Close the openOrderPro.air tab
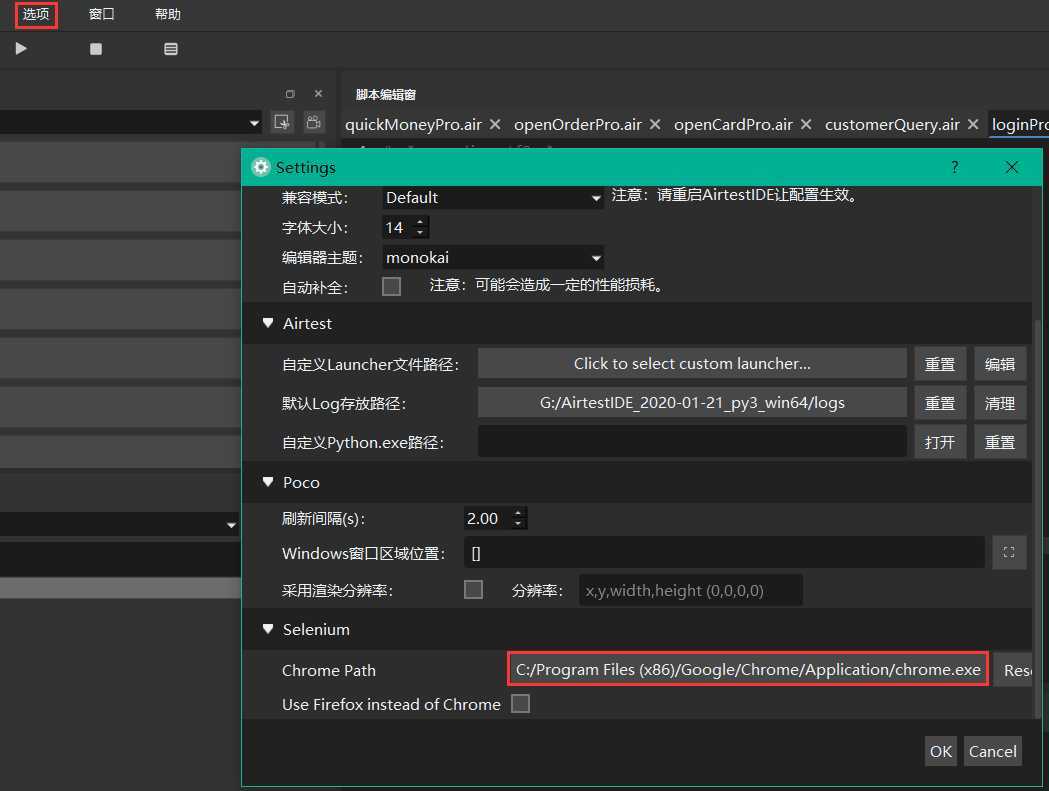This screenshot has width=1049, height=791. [655, 124]
